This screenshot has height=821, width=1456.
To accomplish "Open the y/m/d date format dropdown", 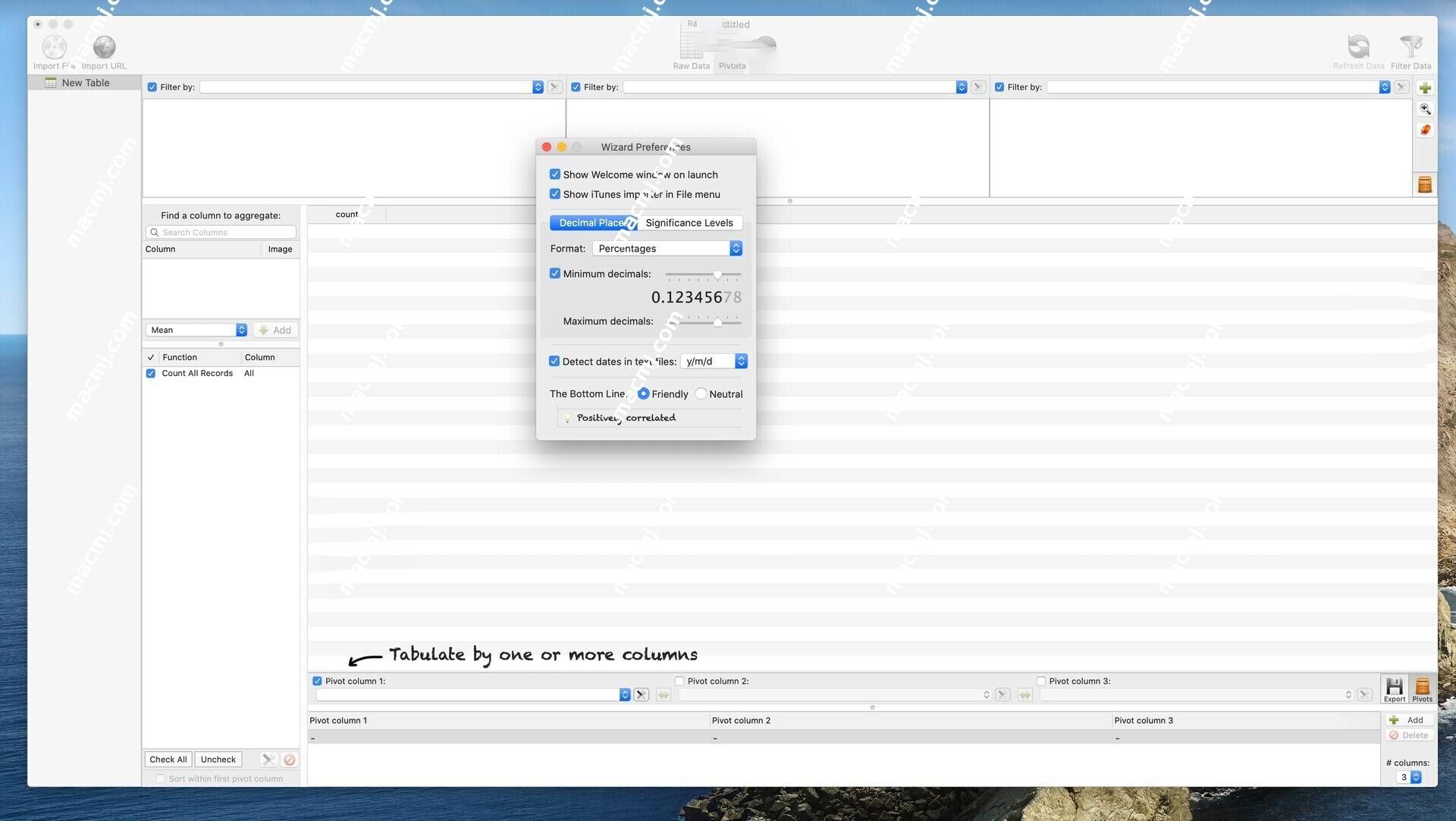I will pos(714,362).
